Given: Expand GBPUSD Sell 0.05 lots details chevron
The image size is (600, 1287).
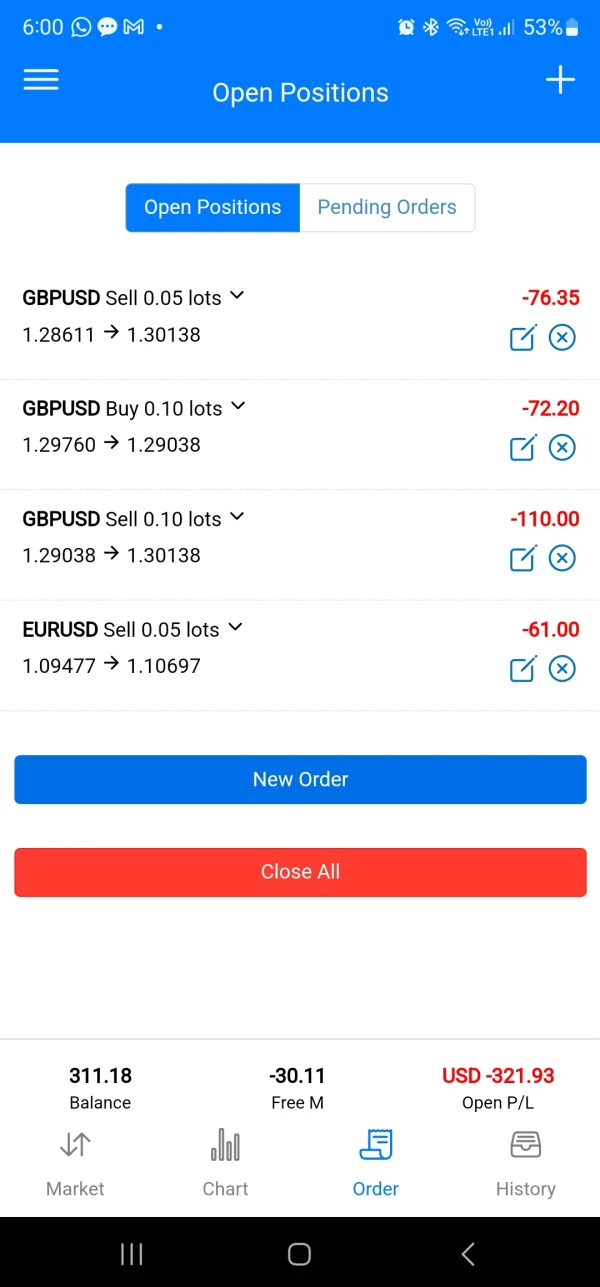Looking at the screenshot, I should [x=237, y=296].
